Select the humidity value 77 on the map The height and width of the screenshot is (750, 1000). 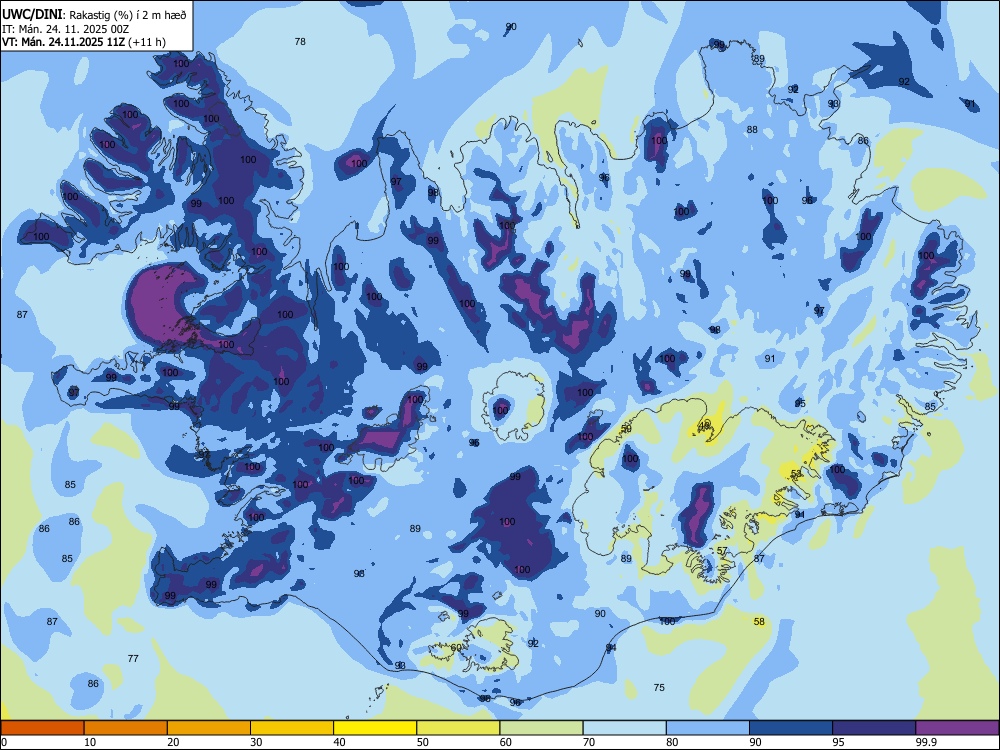pos(133,658)
